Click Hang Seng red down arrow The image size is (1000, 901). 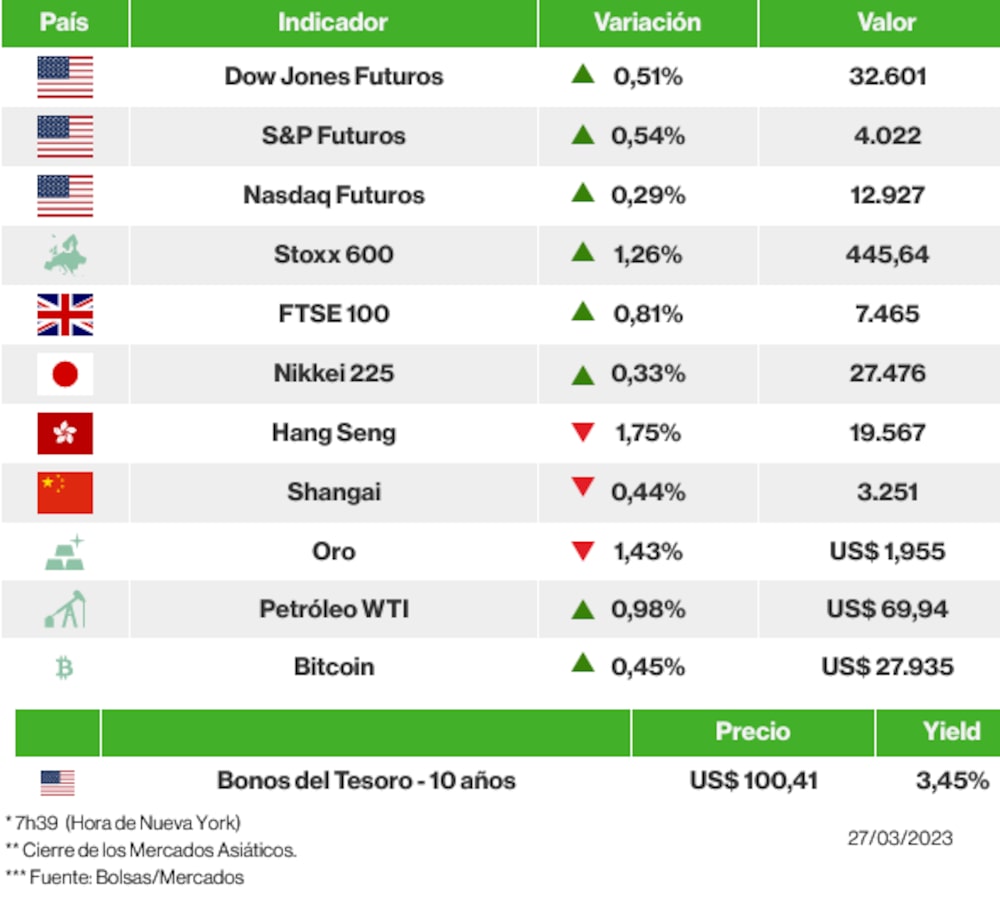tap(583, 433)
